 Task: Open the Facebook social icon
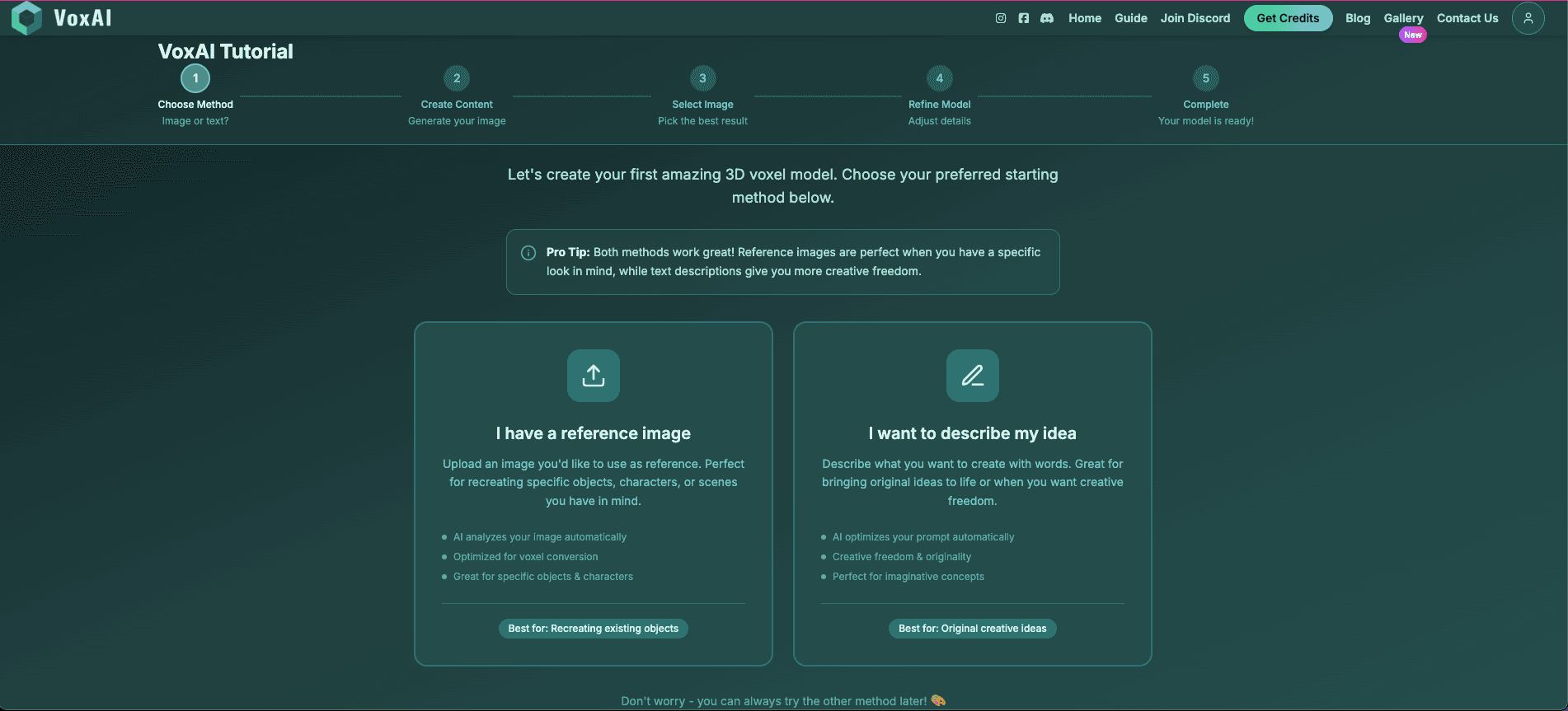tap(1023, 18)
